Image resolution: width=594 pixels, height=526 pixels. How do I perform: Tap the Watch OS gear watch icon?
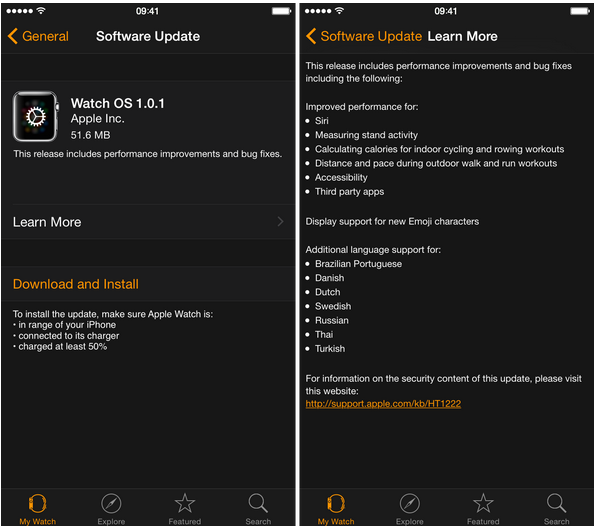tap(36, 116)
